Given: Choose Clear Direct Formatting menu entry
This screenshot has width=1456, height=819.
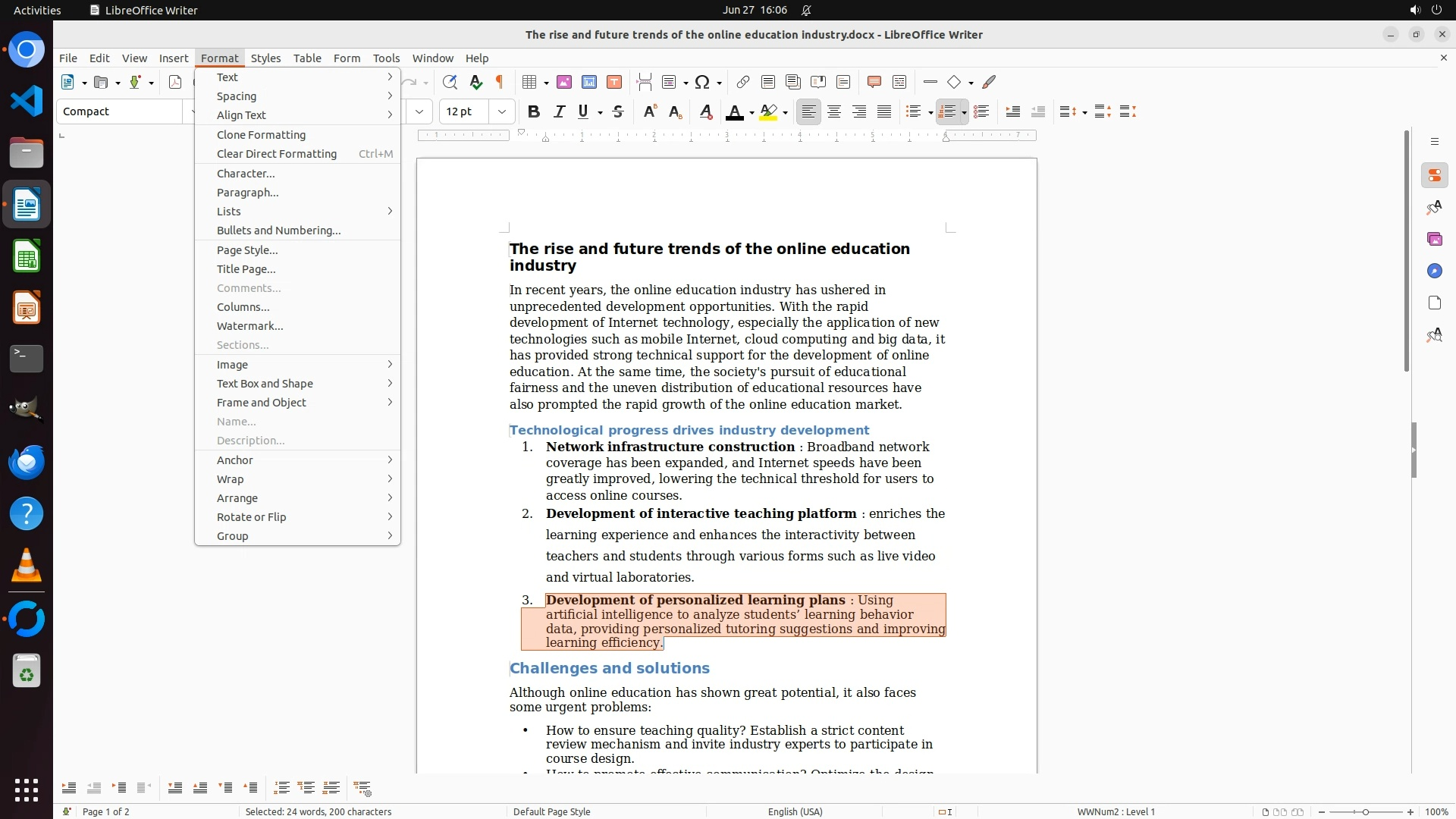Looking at the screenshot, I should coord(277,154).
